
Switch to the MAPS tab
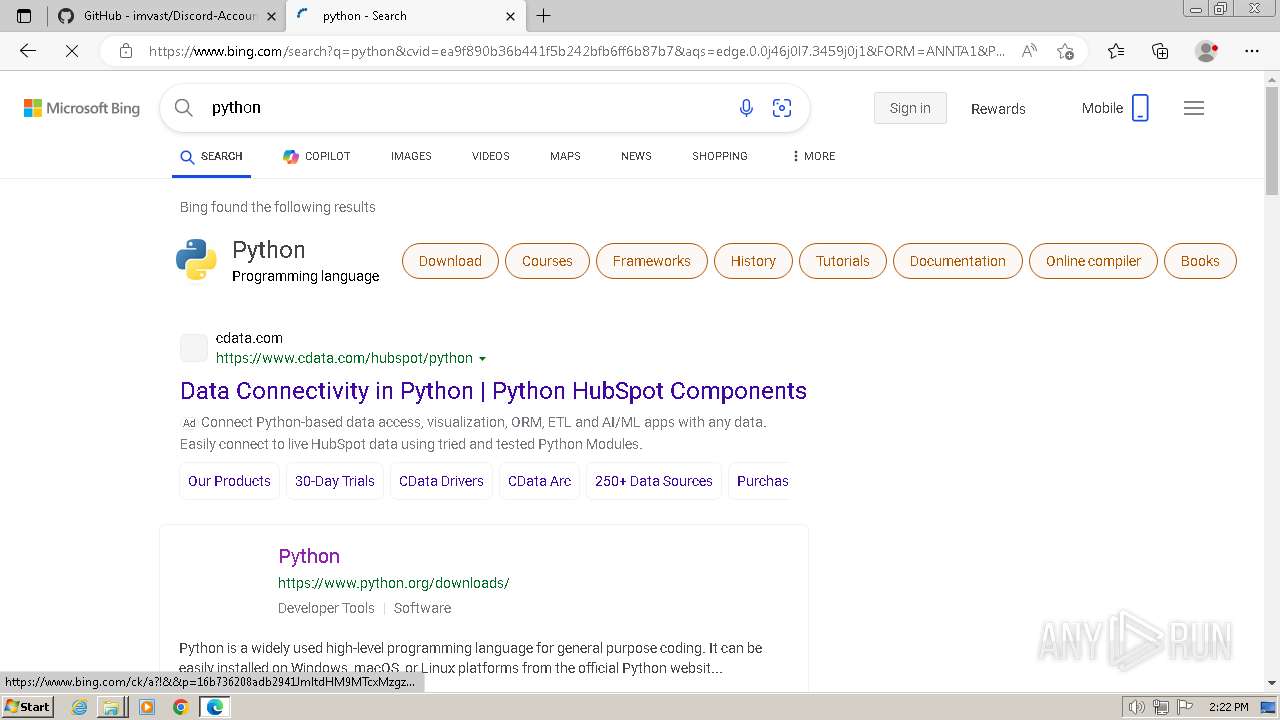[x=565, y=156]
